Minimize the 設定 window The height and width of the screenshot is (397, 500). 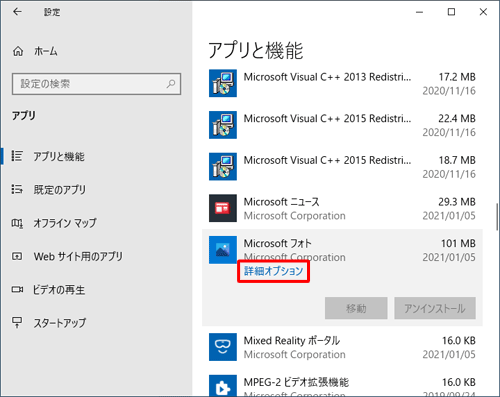pos(420,12)
